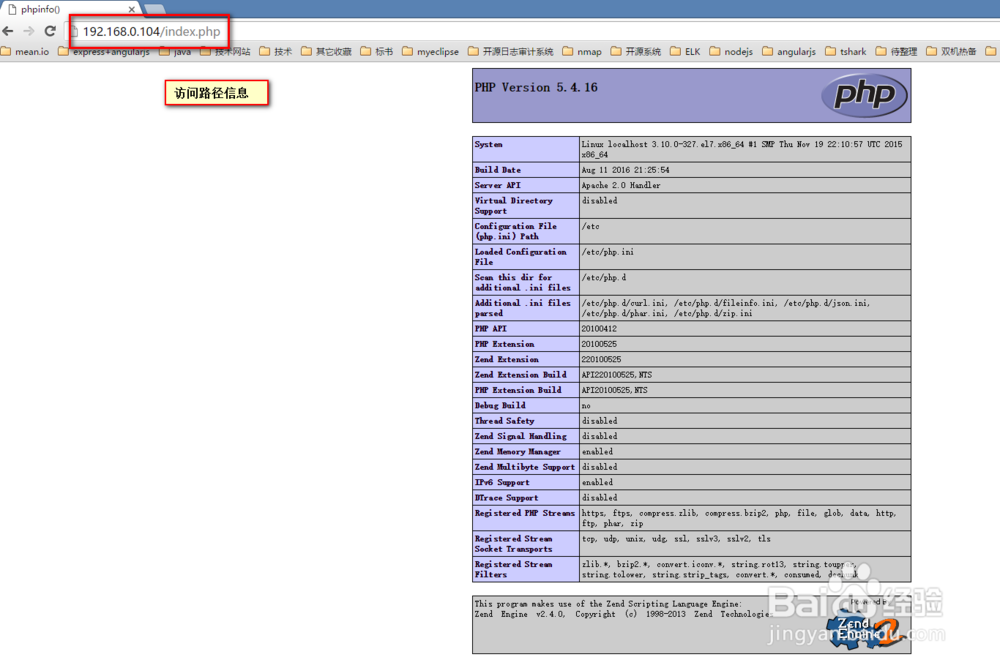Go back to the previous page
Image resolution: width=1000 pixels, height=668 pixels.
point(8,31)
